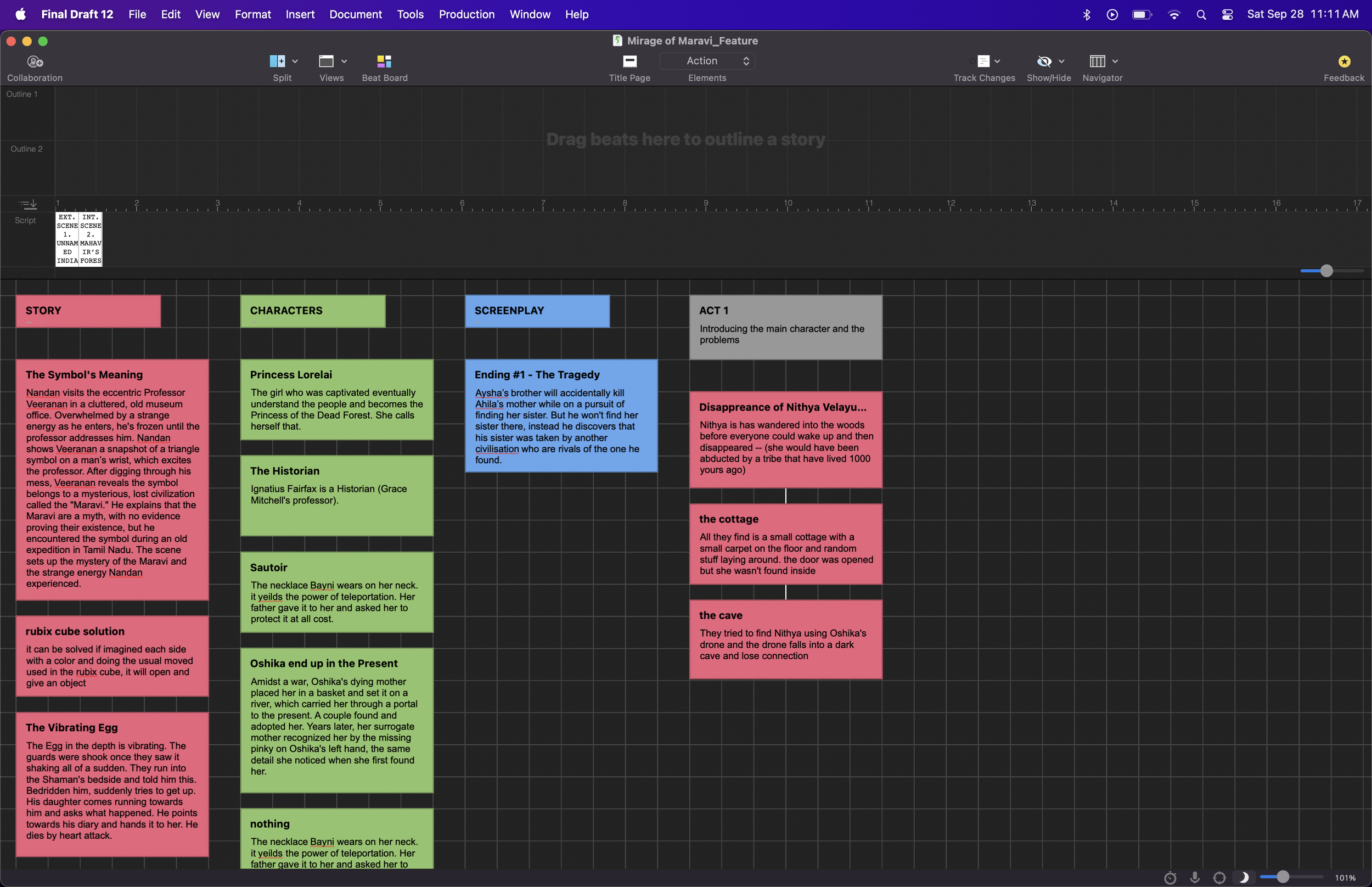Open the Collaboration tool
Viewport: 1372px width, 887px height.
click(35, 61)
